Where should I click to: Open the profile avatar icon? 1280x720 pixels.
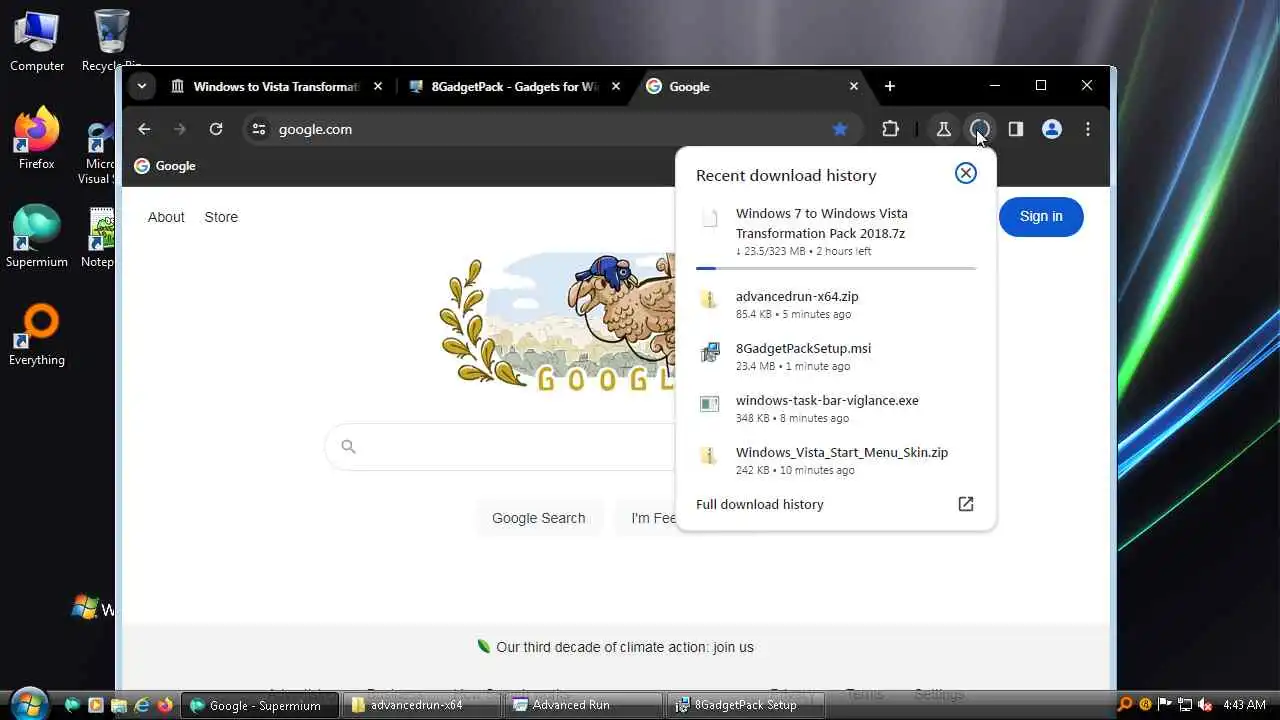coord(1052,129)
